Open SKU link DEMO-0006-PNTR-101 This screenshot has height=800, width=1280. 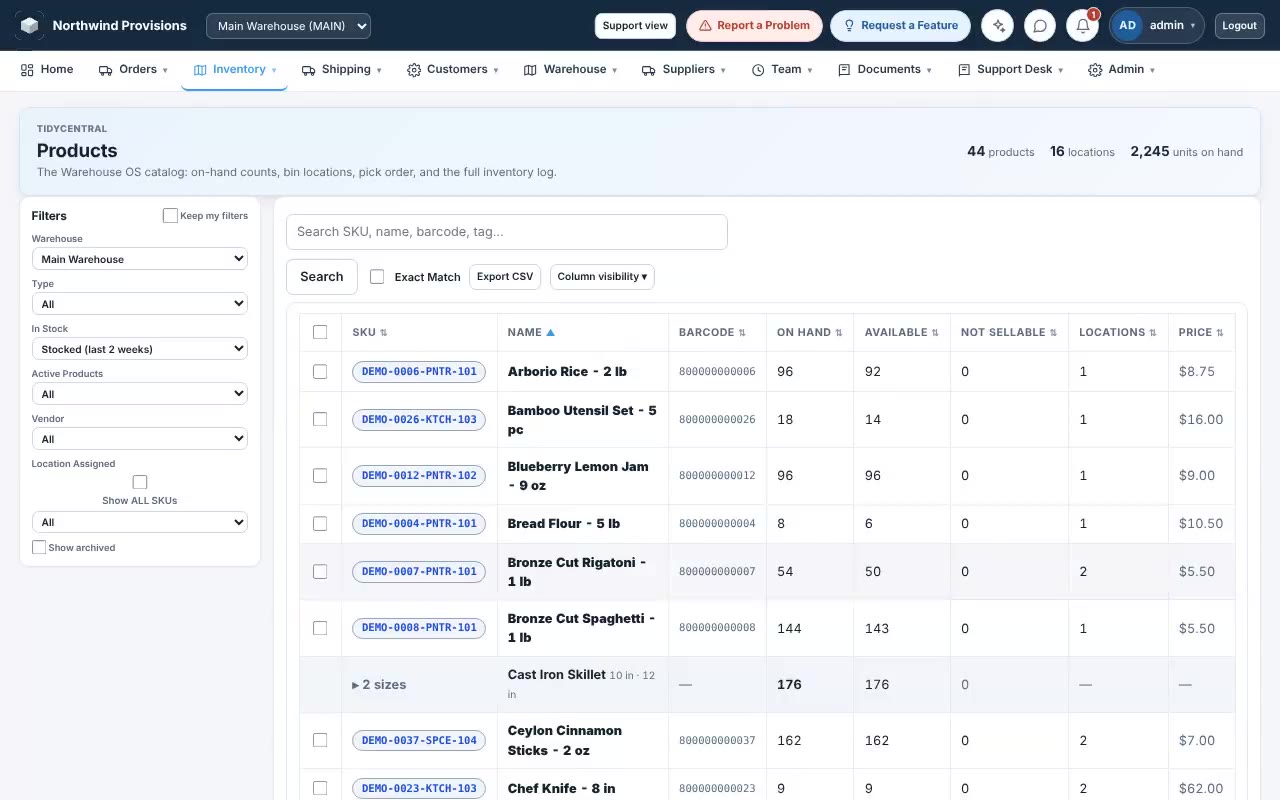419,371
